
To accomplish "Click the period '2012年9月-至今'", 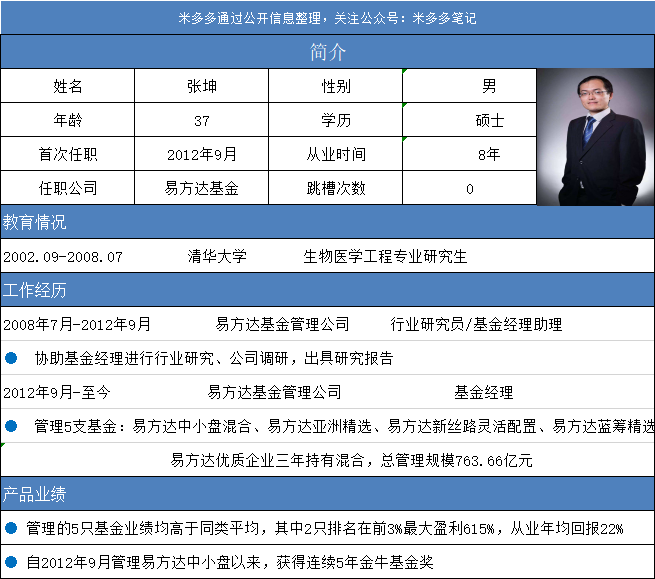I will [57, 392].
